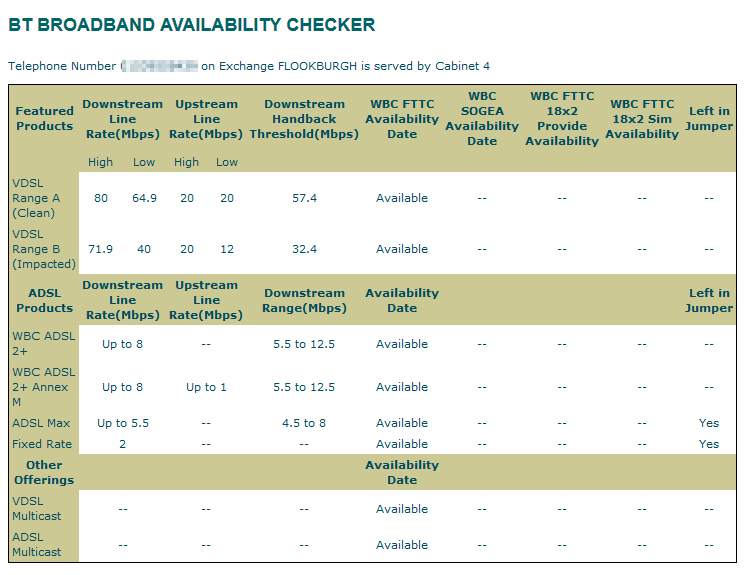Click the 64.9 downstream low value
The width and height of the screenshot is (750, 575).
(x=144, y=198)
